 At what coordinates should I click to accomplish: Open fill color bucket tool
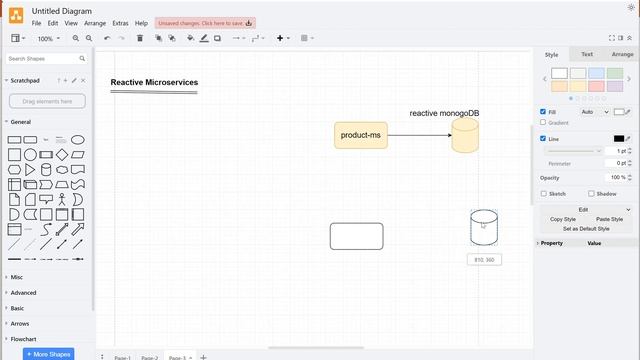click(190, 38)
